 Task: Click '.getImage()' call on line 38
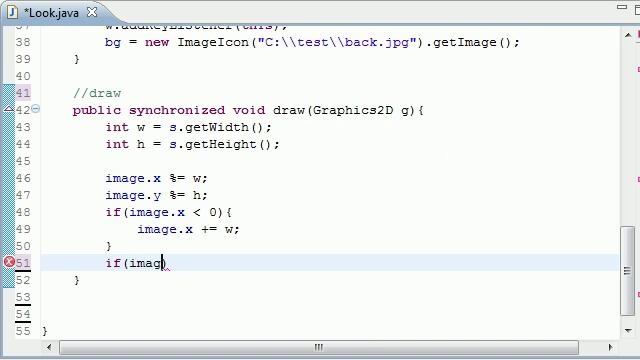pos(468,42)
